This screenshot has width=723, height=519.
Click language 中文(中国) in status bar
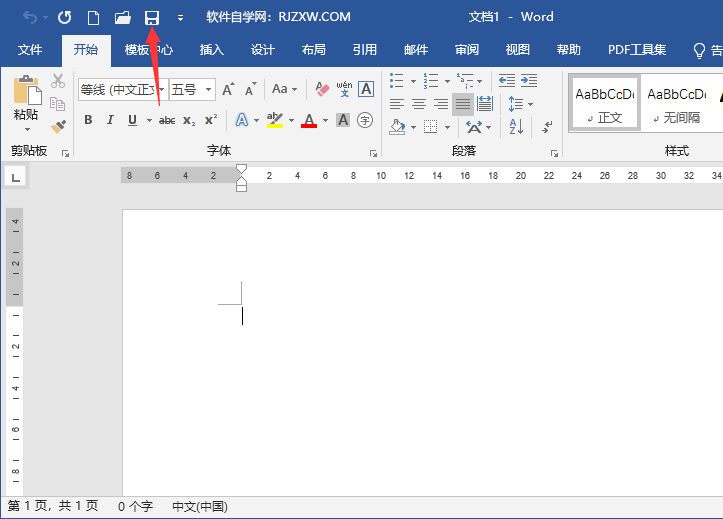click(200, 507)
